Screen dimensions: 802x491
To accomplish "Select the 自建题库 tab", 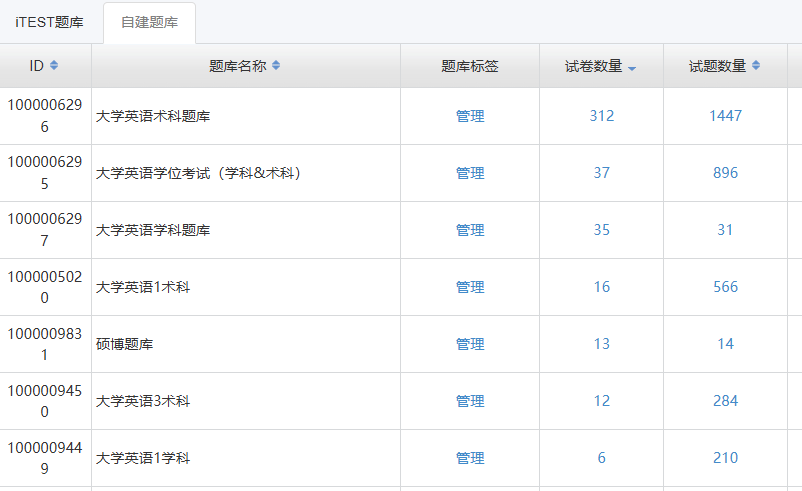I will point(149,22).
